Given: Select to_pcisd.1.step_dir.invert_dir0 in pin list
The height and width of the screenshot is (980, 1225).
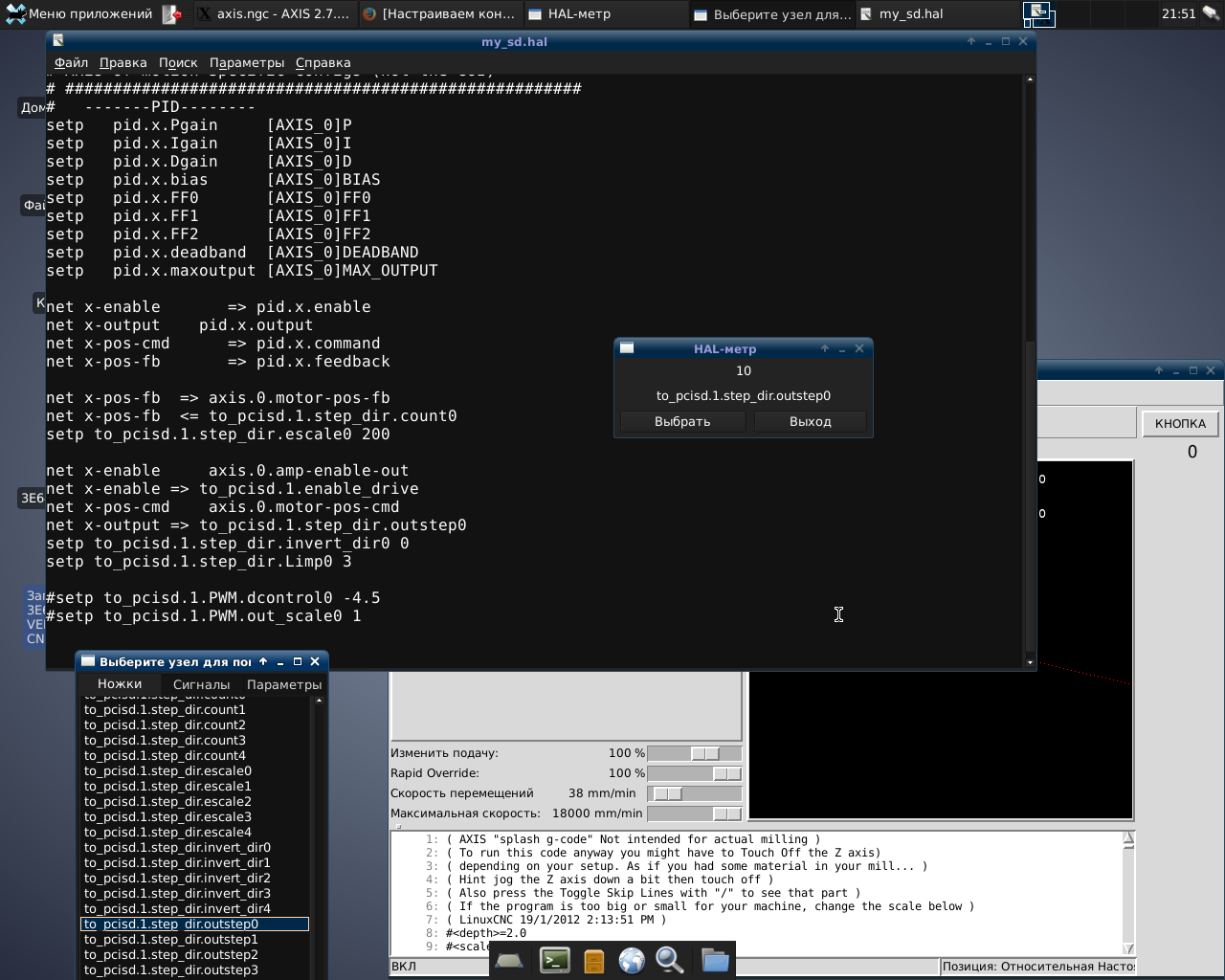Looking at the screenshot, I should 195,847.
